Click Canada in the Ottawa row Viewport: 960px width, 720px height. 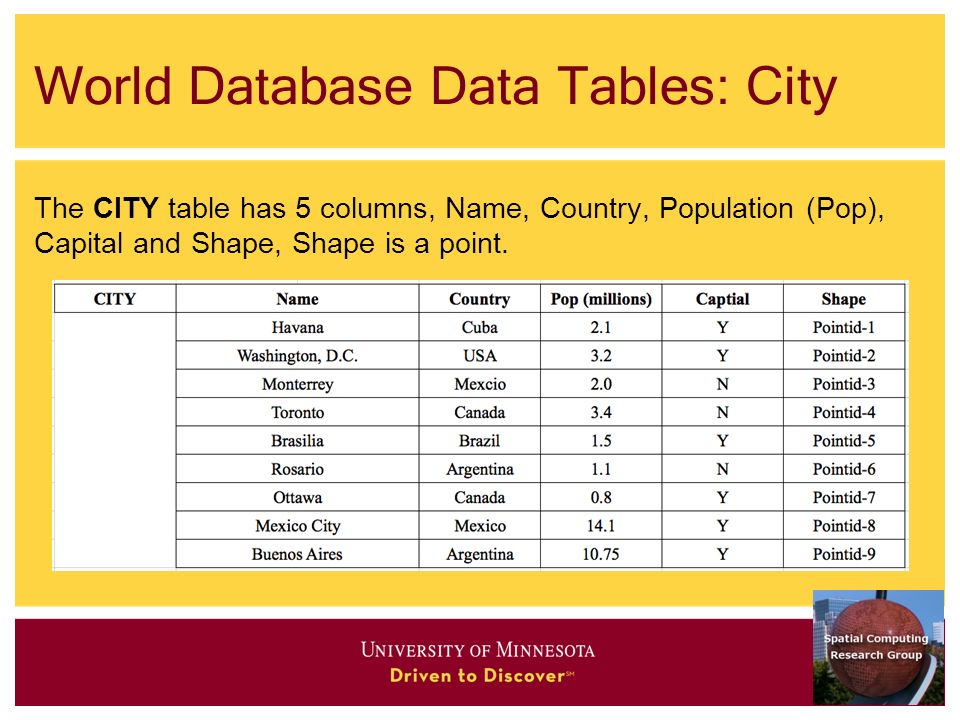pyautogui.click(x=479, y=497)
